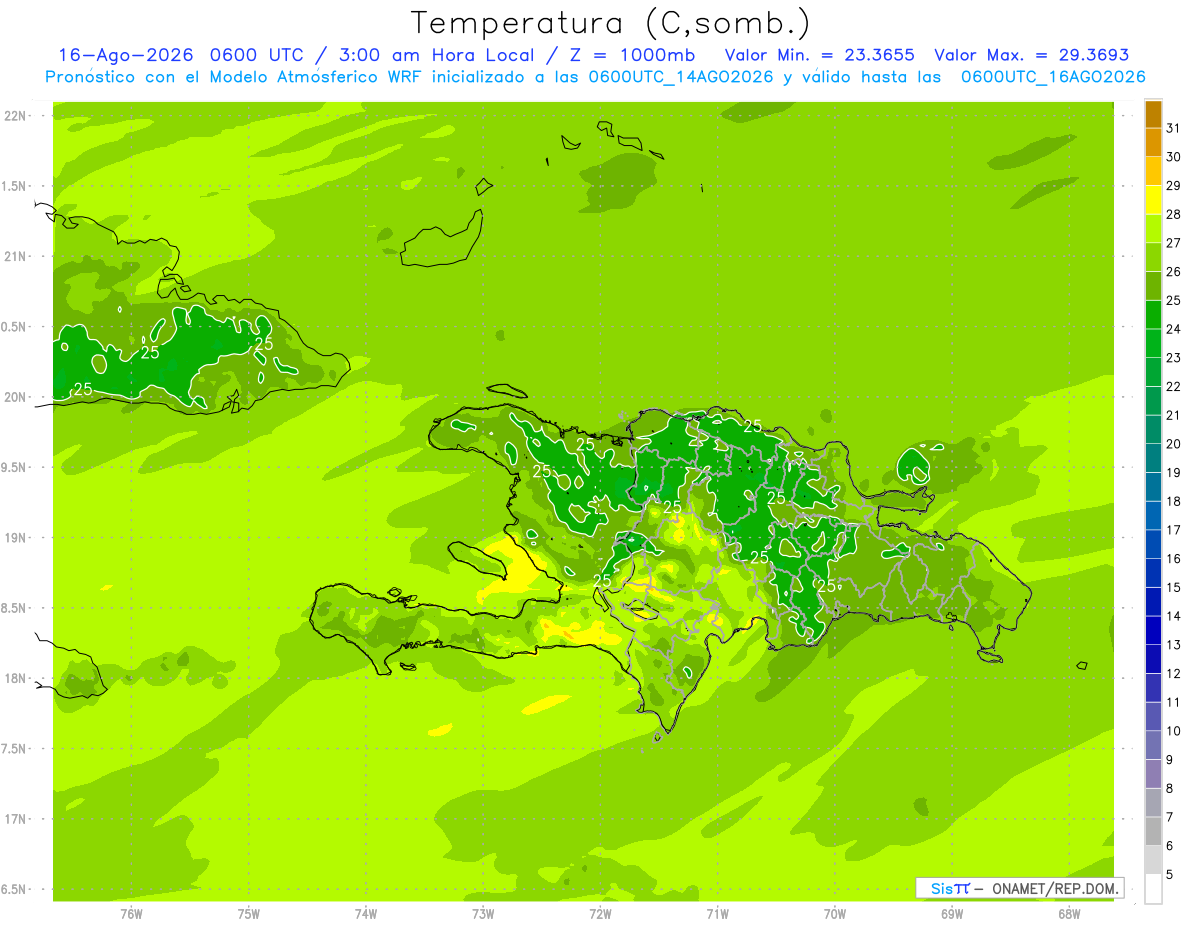Click the title 'Temperatura (C,somb.)'
Image resolution: width=1200 pixels, height=927 pixels.
[x=611, y=22]
